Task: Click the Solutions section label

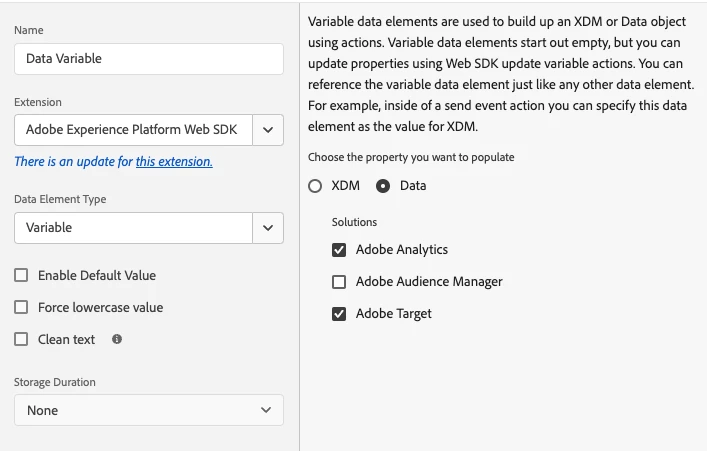Action: pyautogui.click(x=355, y=222)
